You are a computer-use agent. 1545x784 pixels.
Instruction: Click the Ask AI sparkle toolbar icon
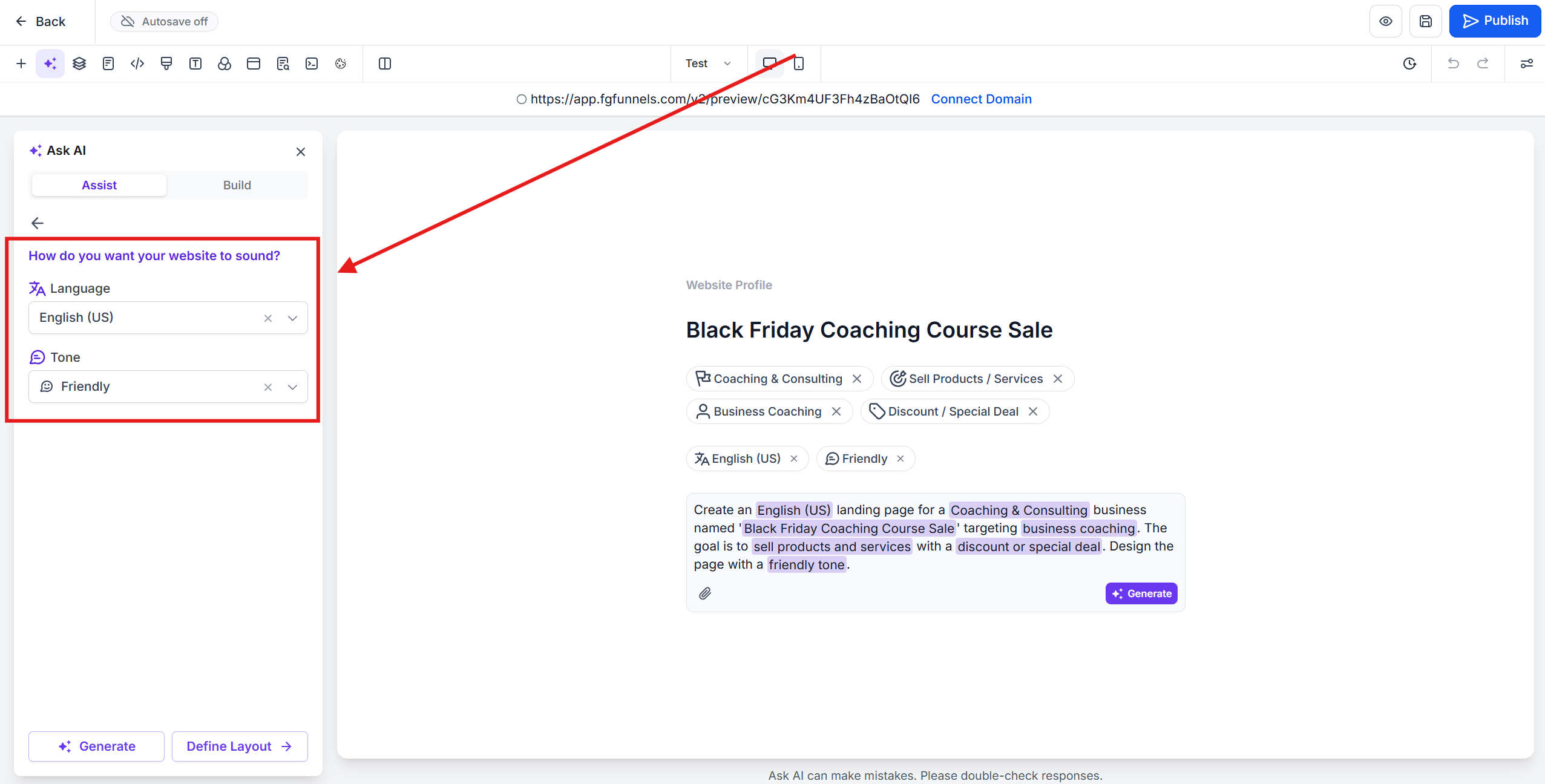pos(50,64)
